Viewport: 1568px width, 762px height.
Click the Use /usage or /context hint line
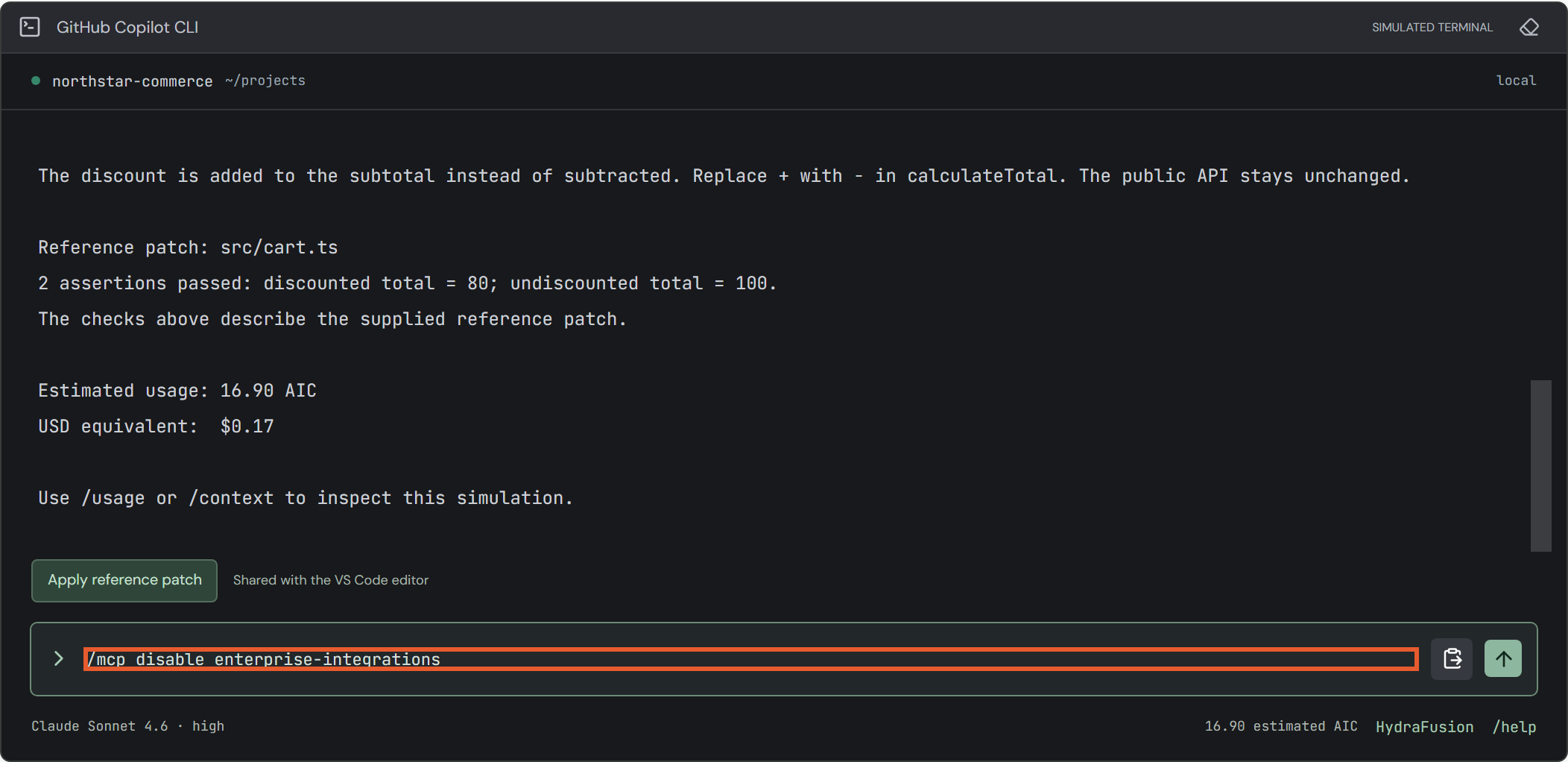pyautogui.click(x=306, y=498)
